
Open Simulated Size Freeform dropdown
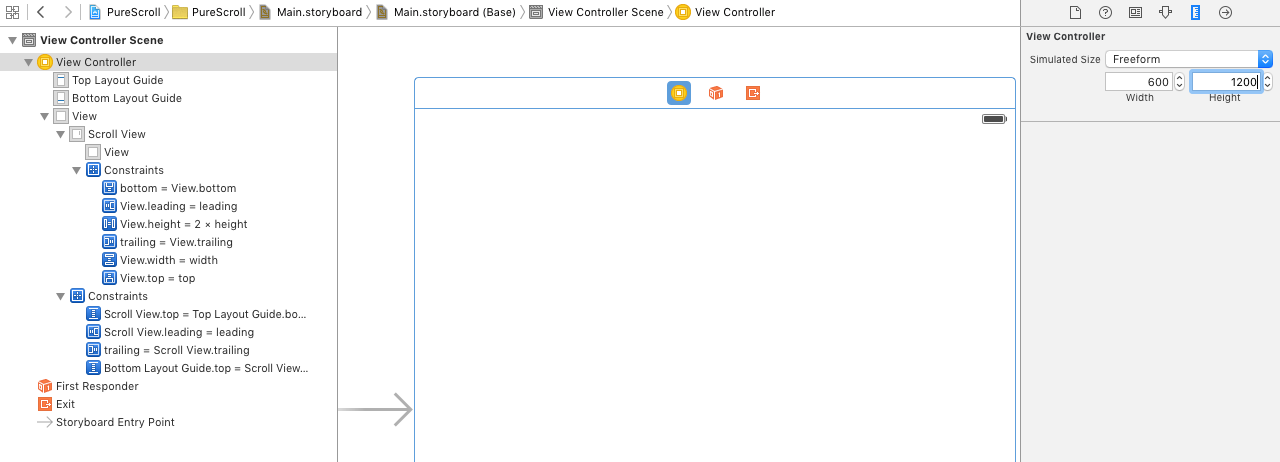[x=1189, y=59]
